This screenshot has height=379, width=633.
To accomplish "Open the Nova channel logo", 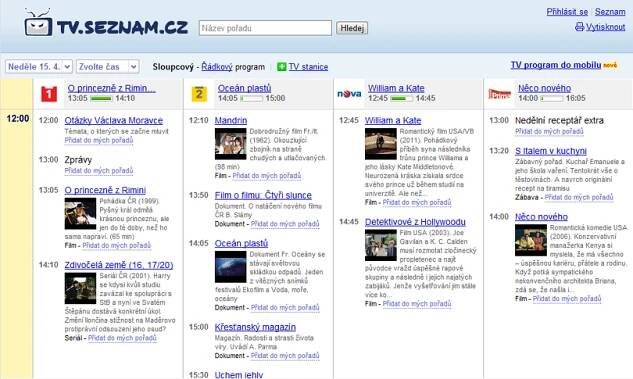I will [349, 94].
